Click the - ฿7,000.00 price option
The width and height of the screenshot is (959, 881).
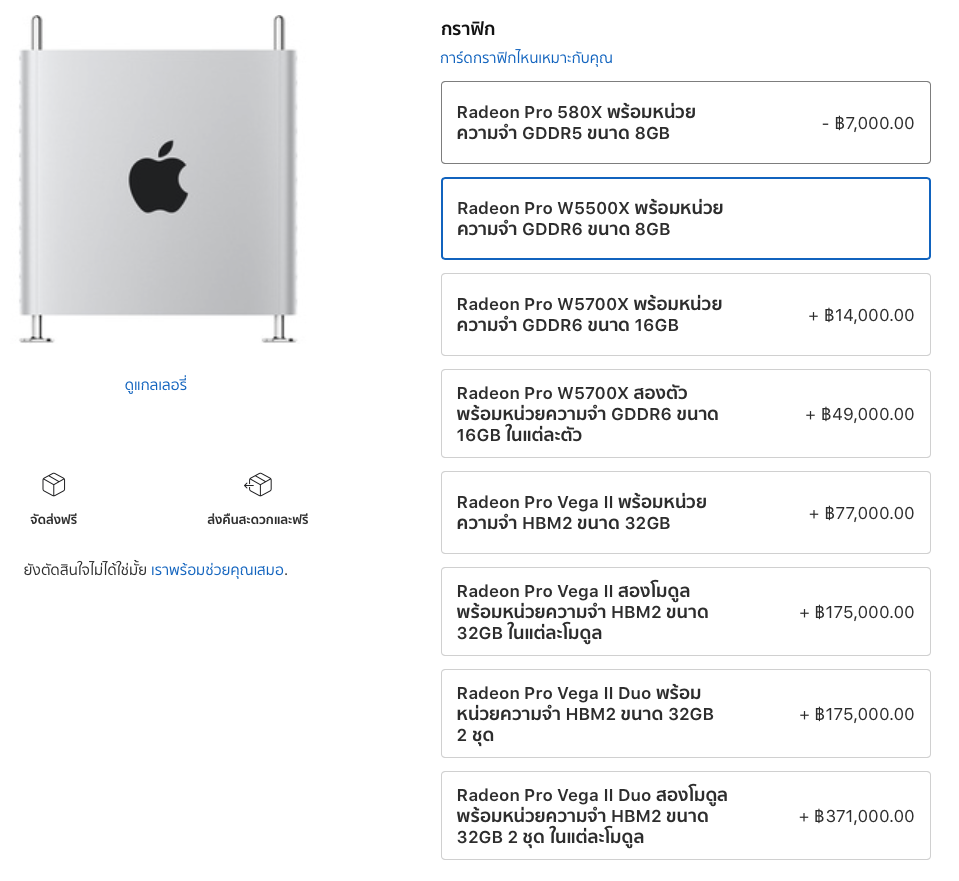tap(868, 123)
